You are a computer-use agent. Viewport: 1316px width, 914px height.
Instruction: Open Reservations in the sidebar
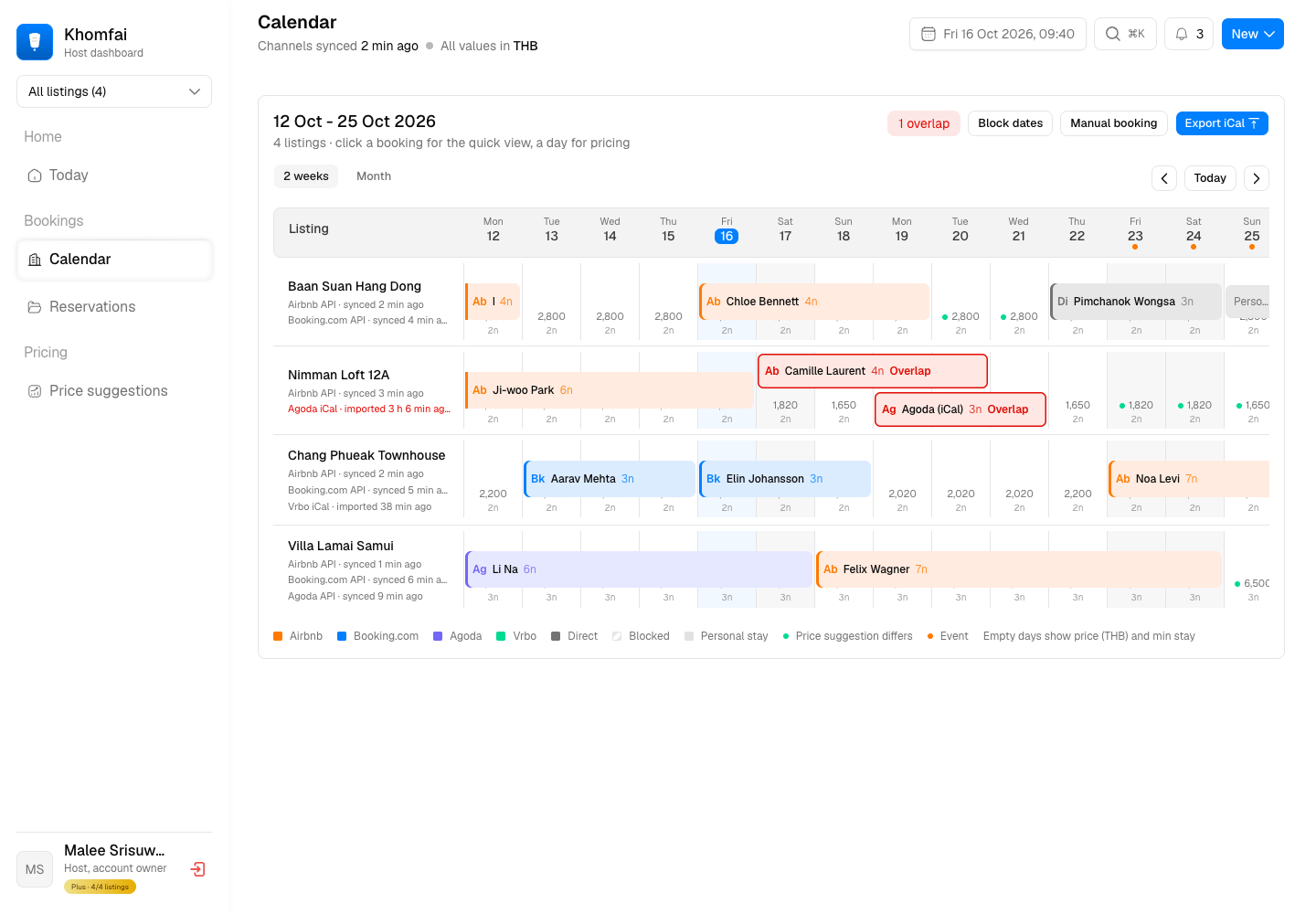coord(114,307)
